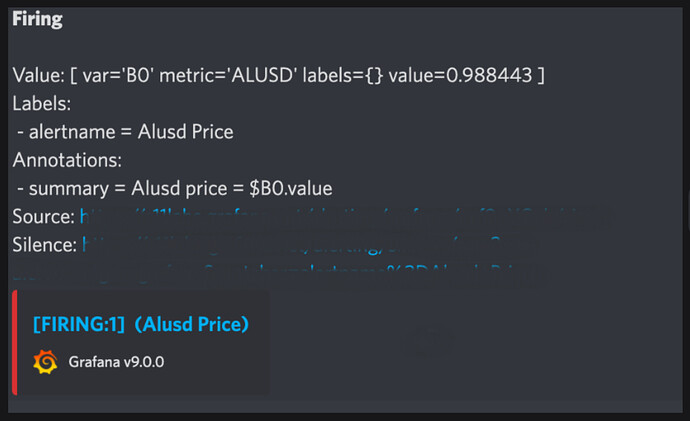Click the red left border of the embed
The image size is (690, 421).
[x=15, y=343]
